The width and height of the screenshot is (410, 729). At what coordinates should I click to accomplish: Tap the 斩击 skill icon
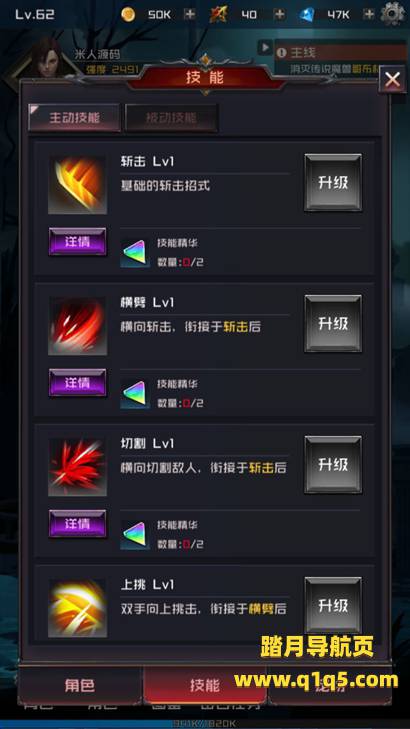pos(78,185)
